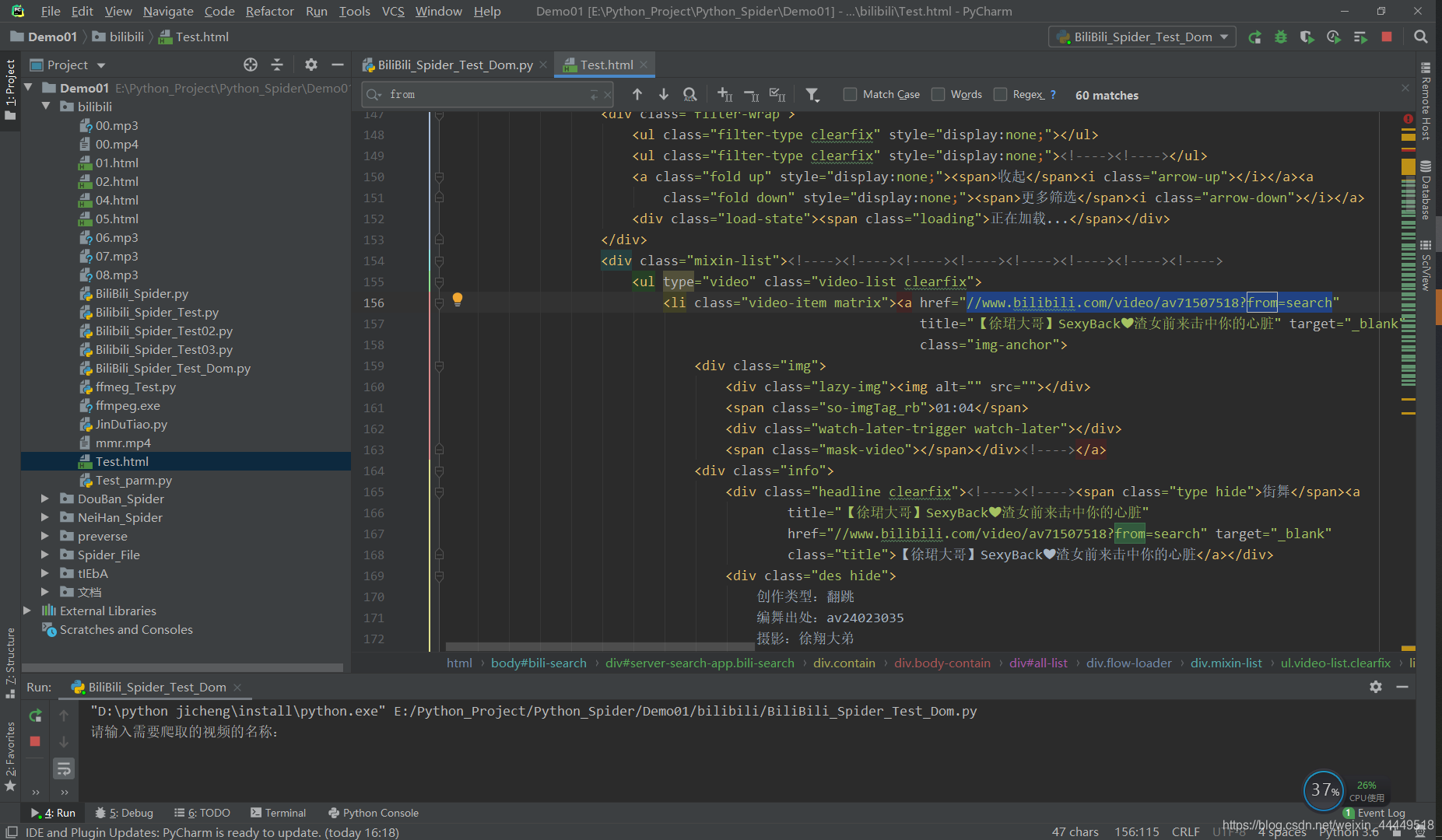Screen dimensions: 1442x840
Task: Hide the Project tool window
Action: 338,65
